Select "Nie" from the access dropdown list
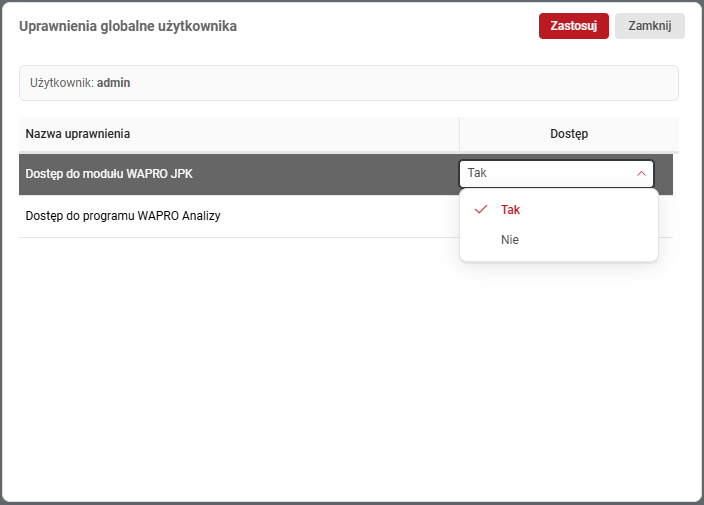The image size is (704, 505). point(510,240)
